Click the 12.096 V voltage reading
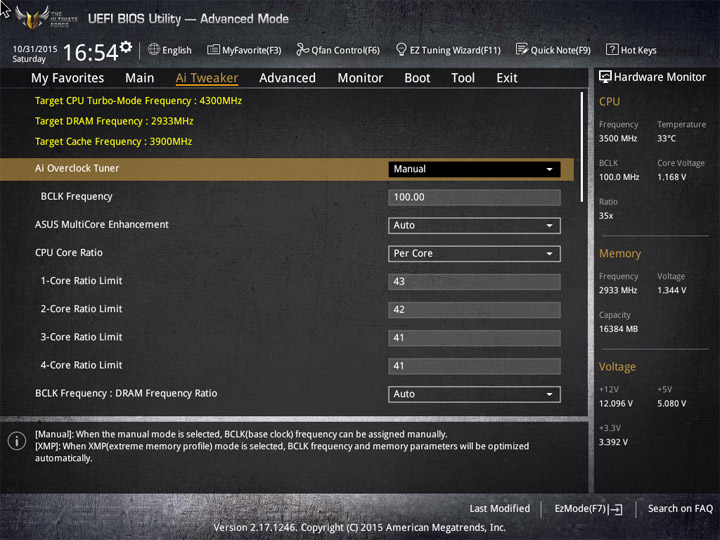The height and width of the screenshot is (540, 720). pyautogui.click(x=616, y=404)
